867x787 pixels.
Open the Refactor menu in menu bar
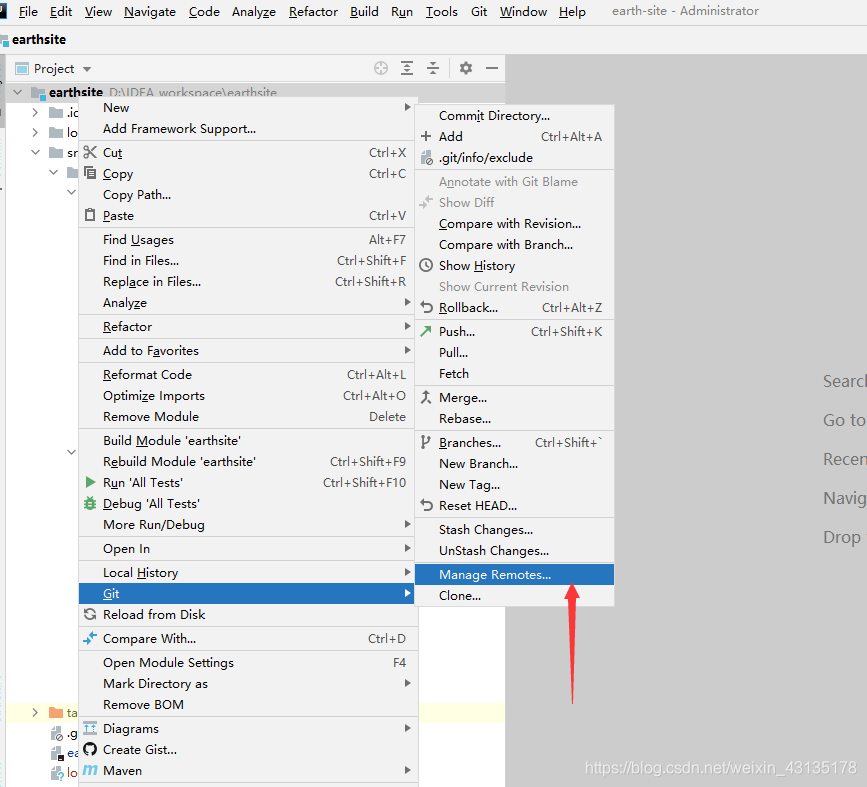point(313,12)
